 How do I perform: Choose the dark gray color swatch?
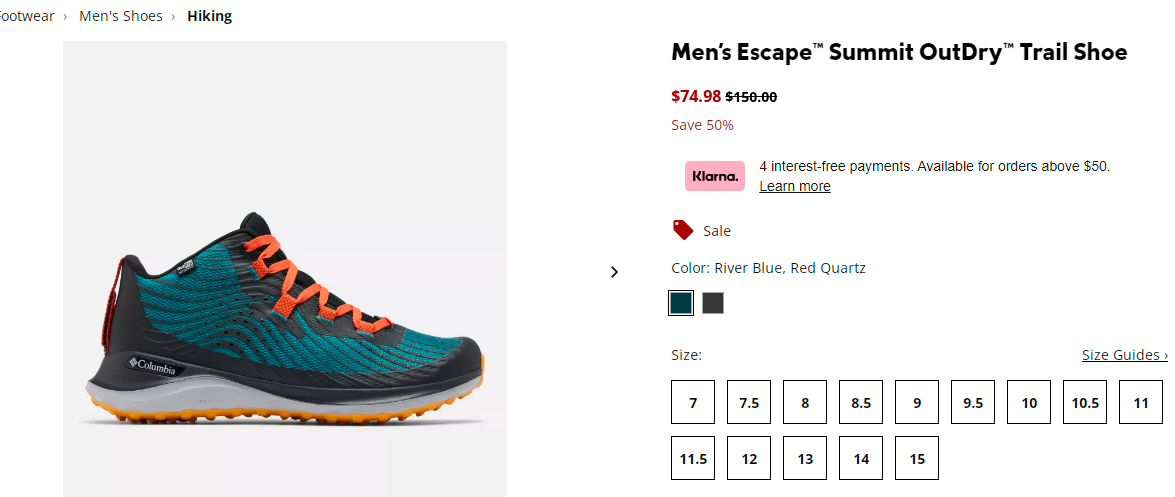pos(713,303)
